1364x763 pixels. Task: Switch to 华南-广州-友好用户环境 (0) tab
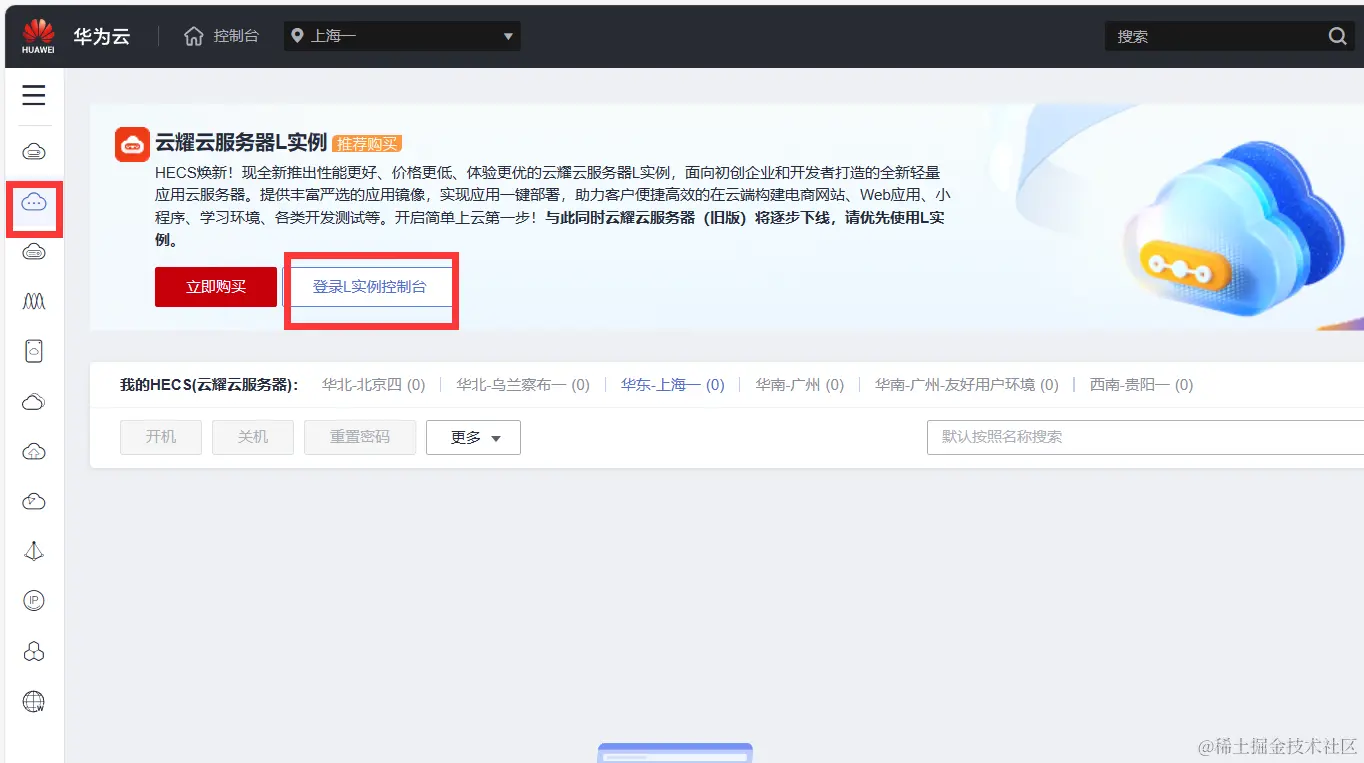point(967,385)
